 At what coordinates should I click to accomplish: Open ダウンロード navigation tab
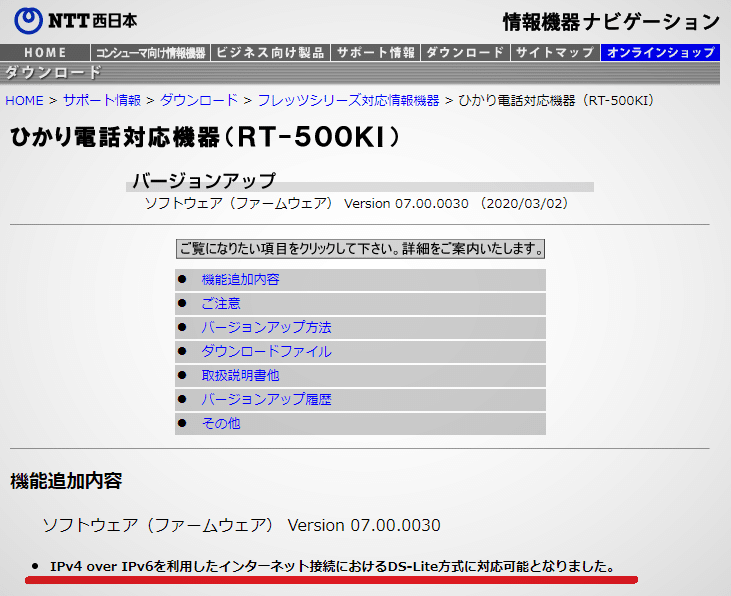coord(465,53)
